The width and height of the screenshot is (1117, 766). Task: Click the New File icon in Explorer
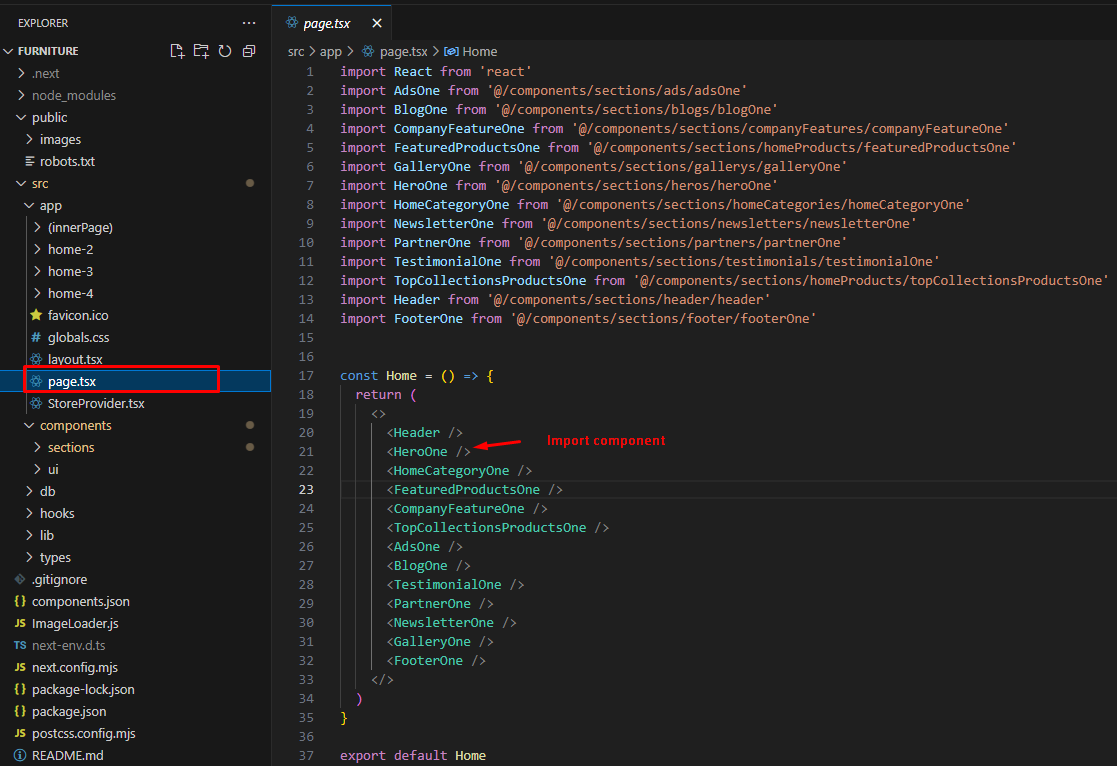tap(177, 51)
